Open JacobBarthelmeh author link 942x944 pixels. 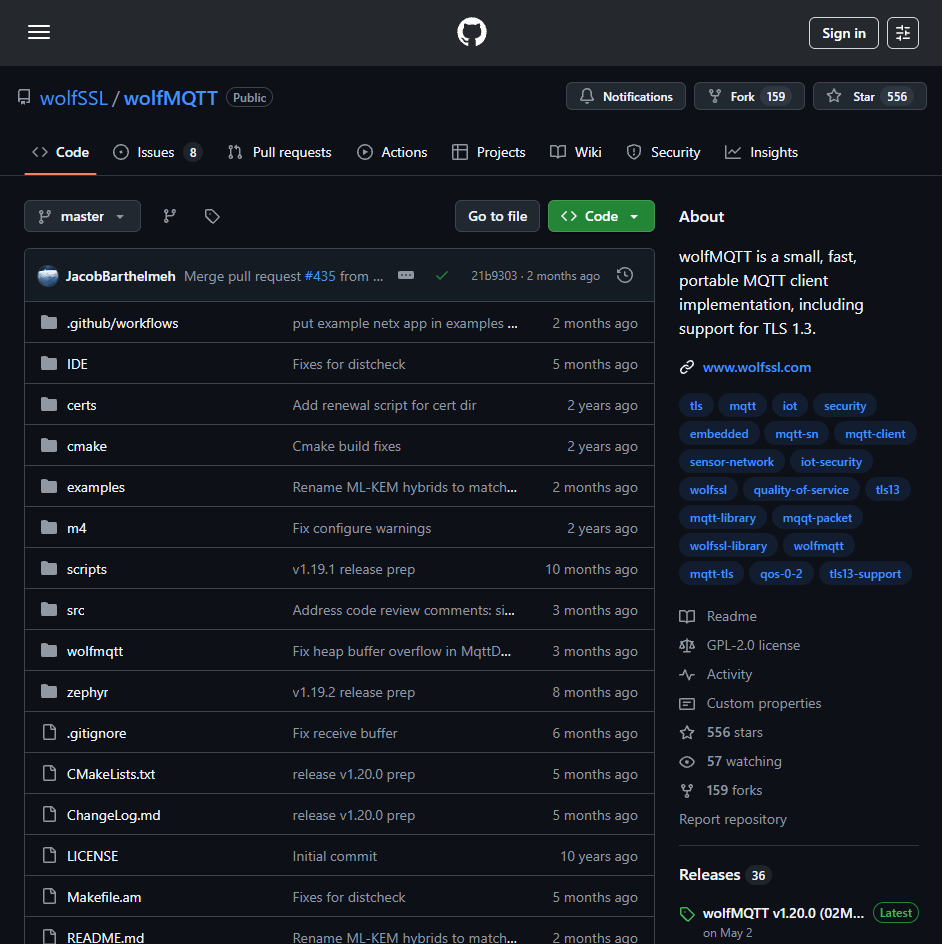(120, 276)
